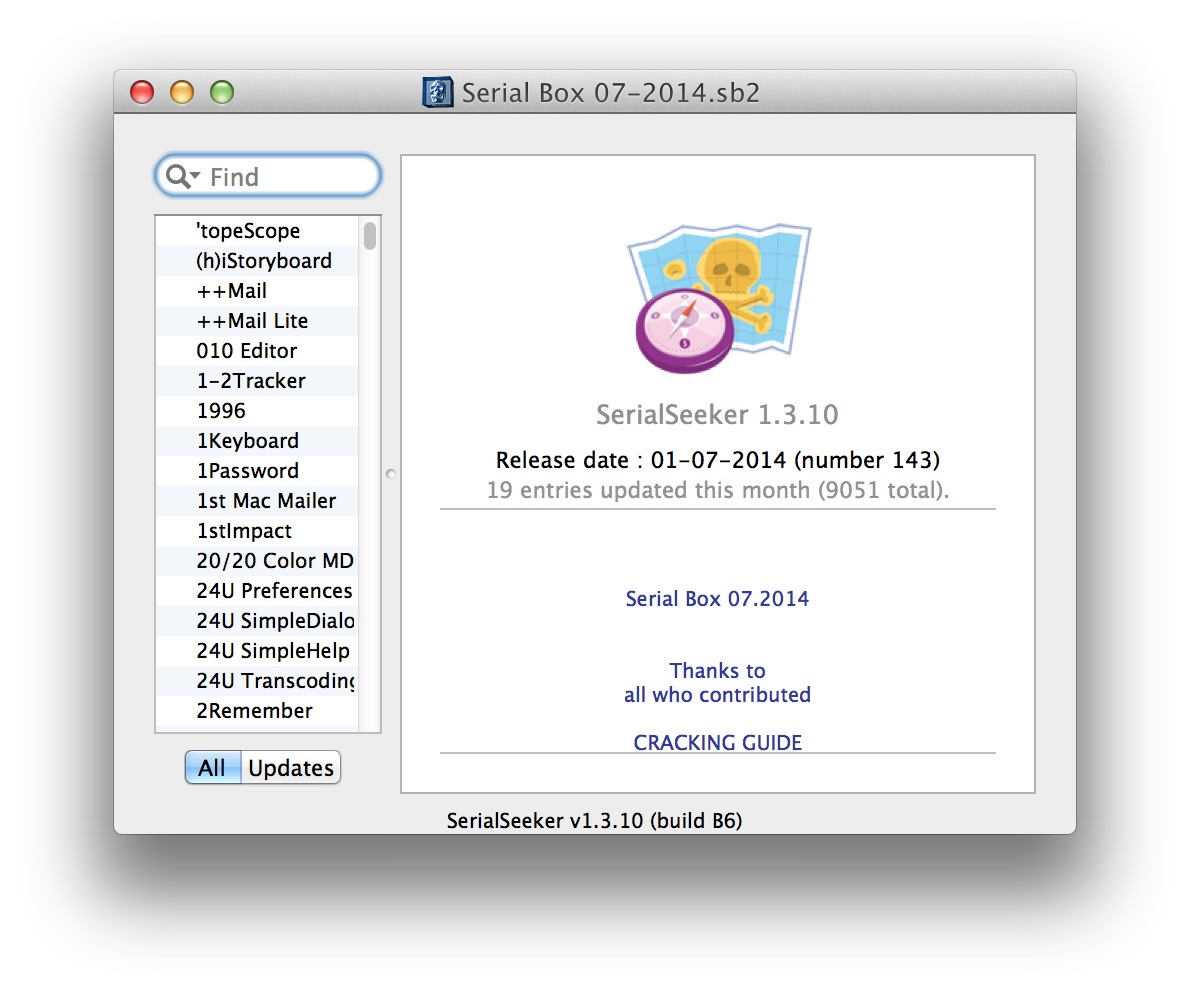Open the CRACKING GUIDE link
The image size is (1190, 992).
[x=717, y=742]
